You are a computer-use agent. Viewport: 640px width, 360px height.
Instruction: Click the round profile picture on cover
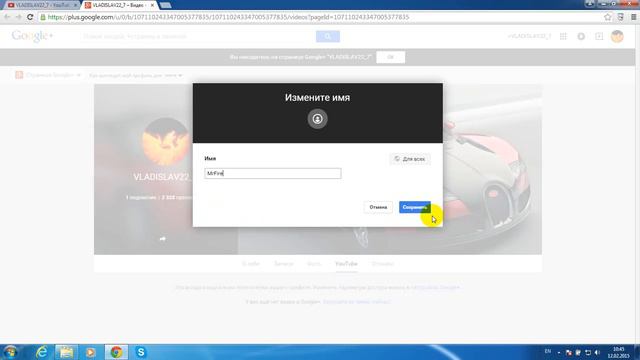165,142
